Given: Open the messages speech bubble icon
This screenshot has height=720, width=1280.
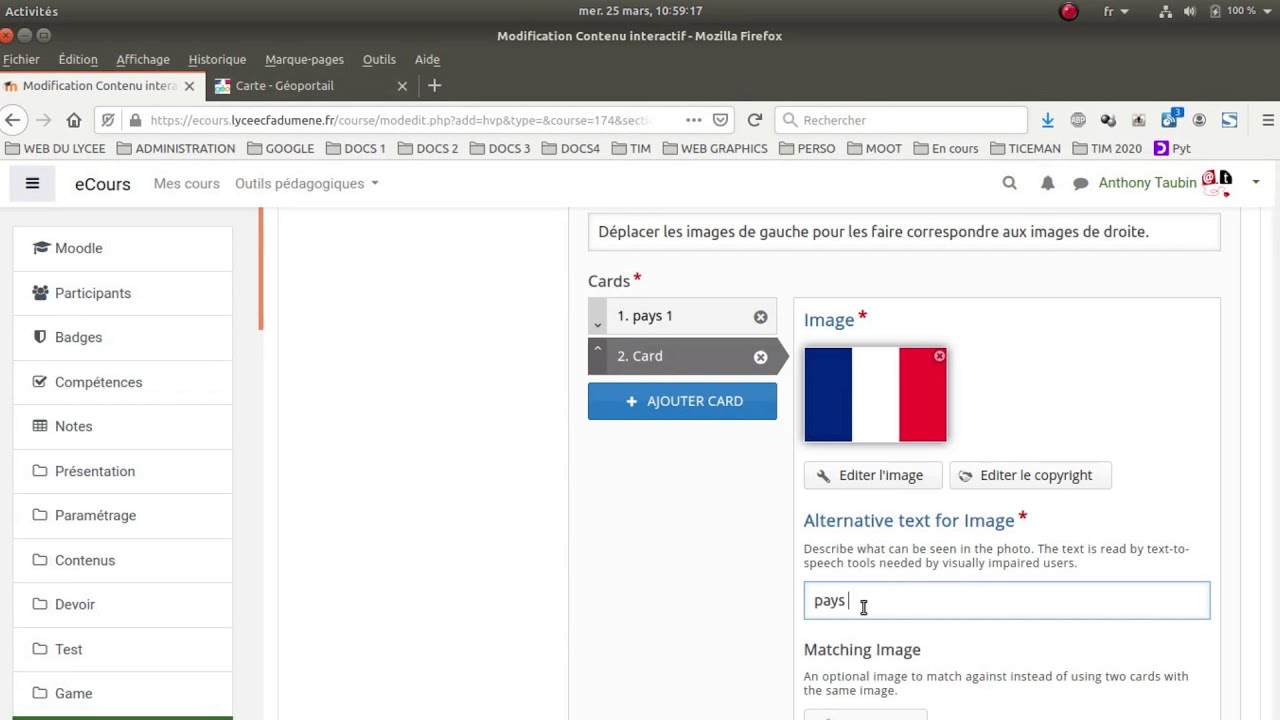Looking at the screenshot, I should click(1080, 183).
